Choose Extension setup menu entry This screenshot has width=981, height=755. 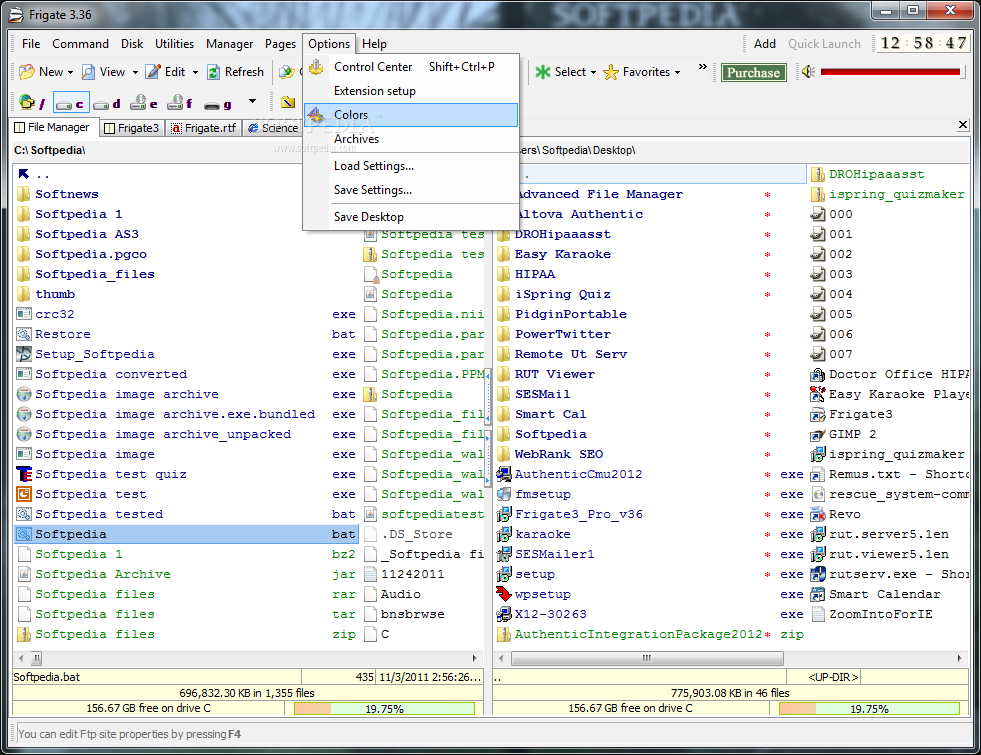coord(411,91)
